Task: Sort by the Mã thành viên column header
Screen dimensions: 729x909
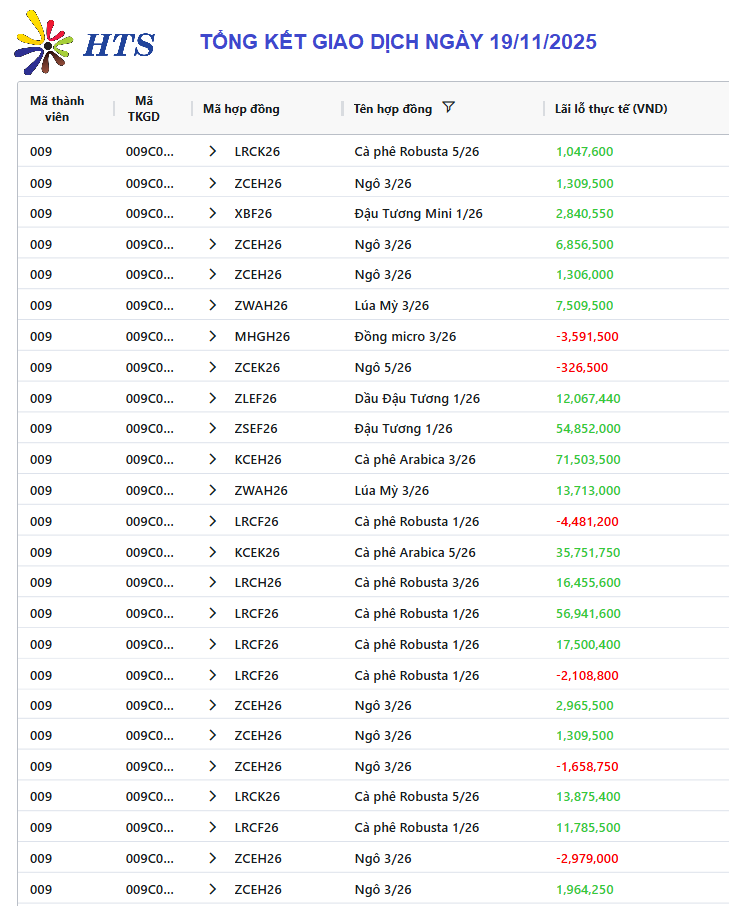Action: pos(57,108)
